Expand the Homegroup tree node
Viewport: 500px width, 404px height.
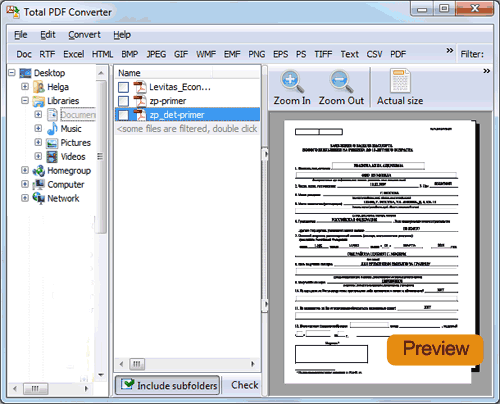25,170
